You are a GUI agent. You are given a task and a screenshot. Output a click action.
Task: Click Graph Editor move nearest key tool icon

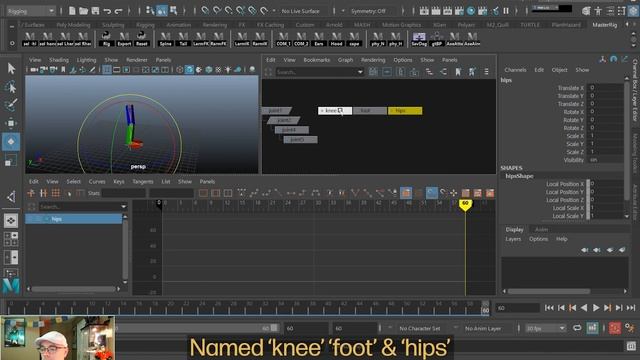pos(31,193)
